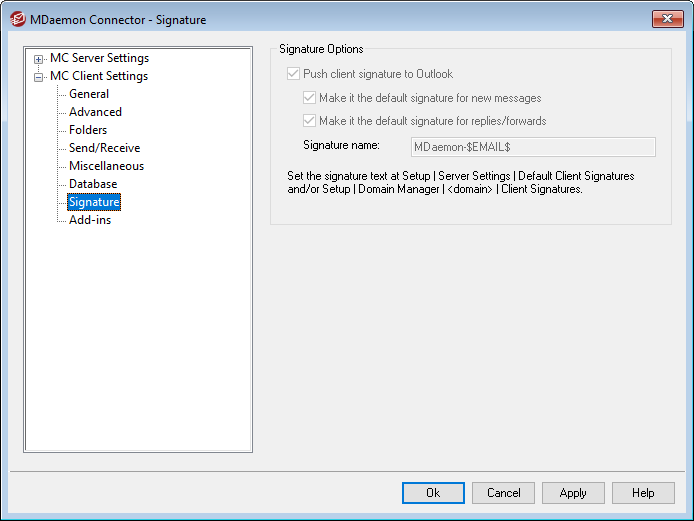The image size is (694, 521).
Task: Expand the MC Server Settings node
Action: pos(39,59)
